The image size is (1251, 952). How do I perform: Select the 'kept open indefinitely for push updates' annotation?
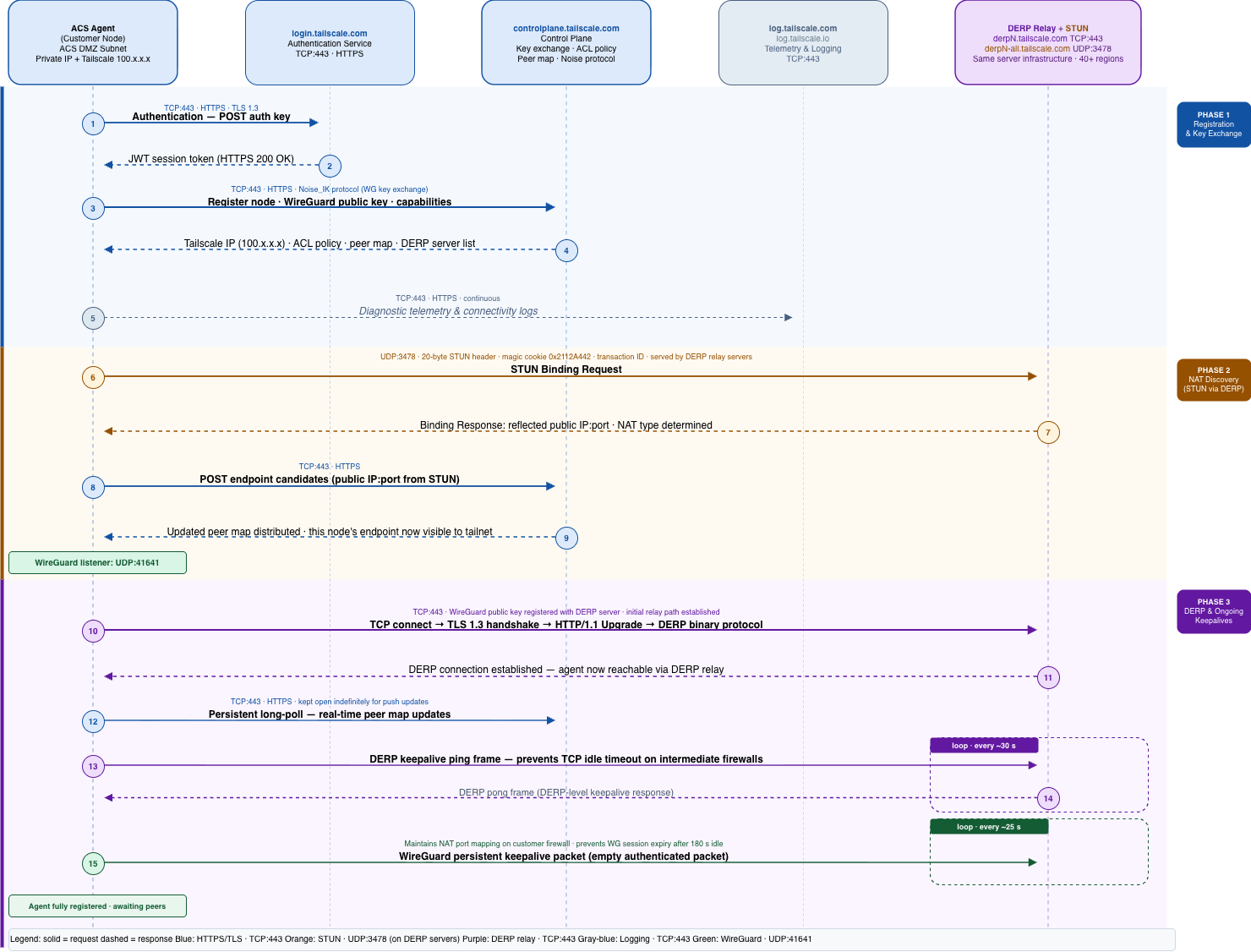(330, 702)
